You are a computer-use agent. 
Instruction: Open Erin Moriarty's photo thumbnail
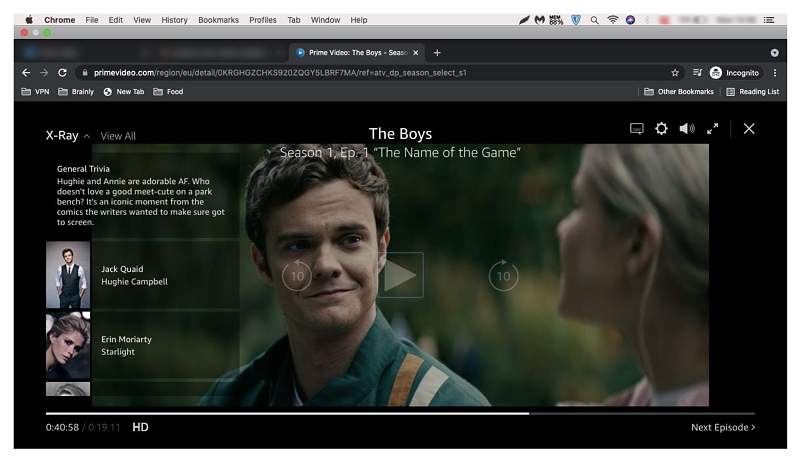pos(68,345)
